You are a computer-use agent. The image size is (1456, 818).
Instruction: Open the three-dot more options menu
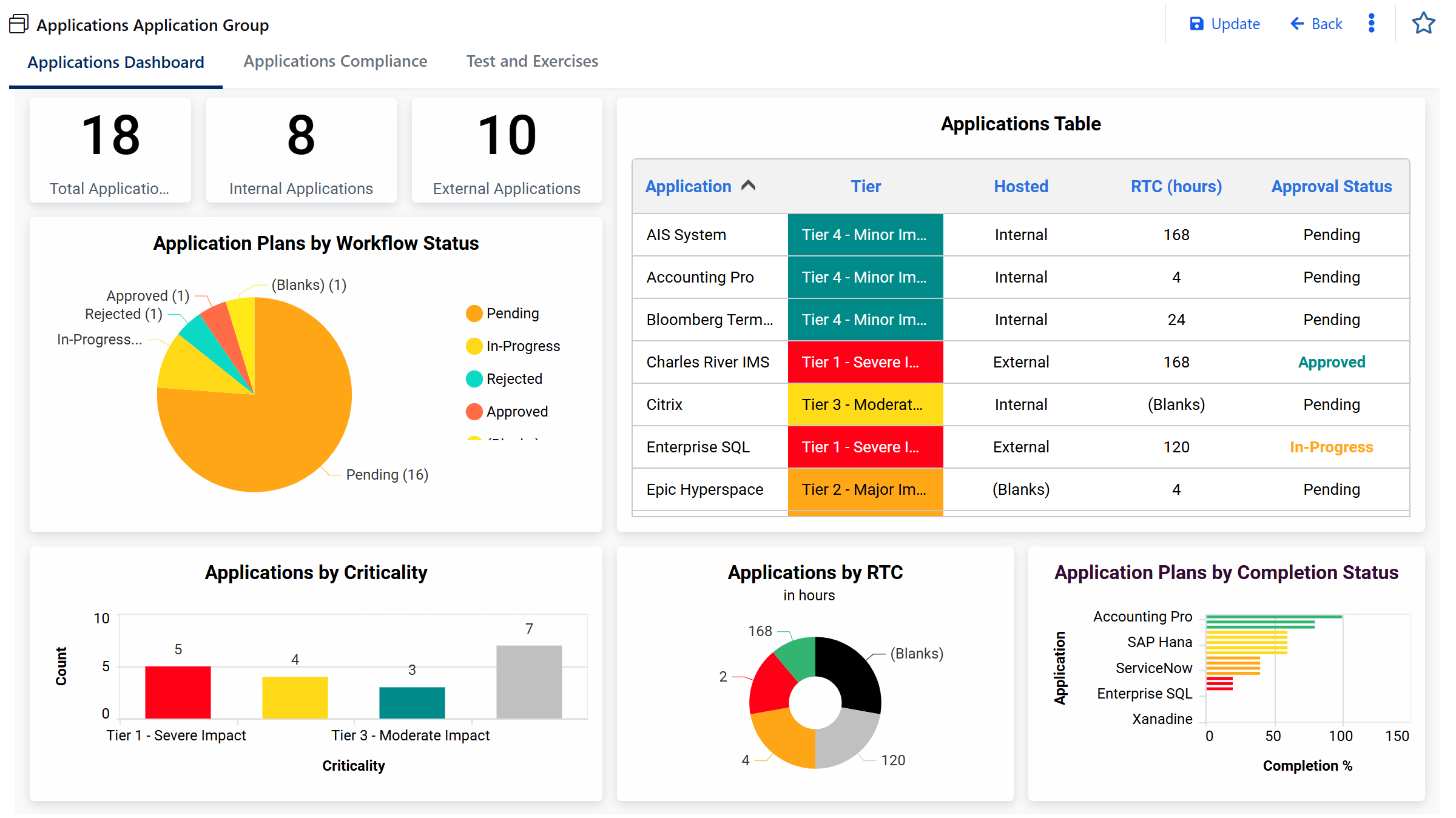[x=1371, y=24]
